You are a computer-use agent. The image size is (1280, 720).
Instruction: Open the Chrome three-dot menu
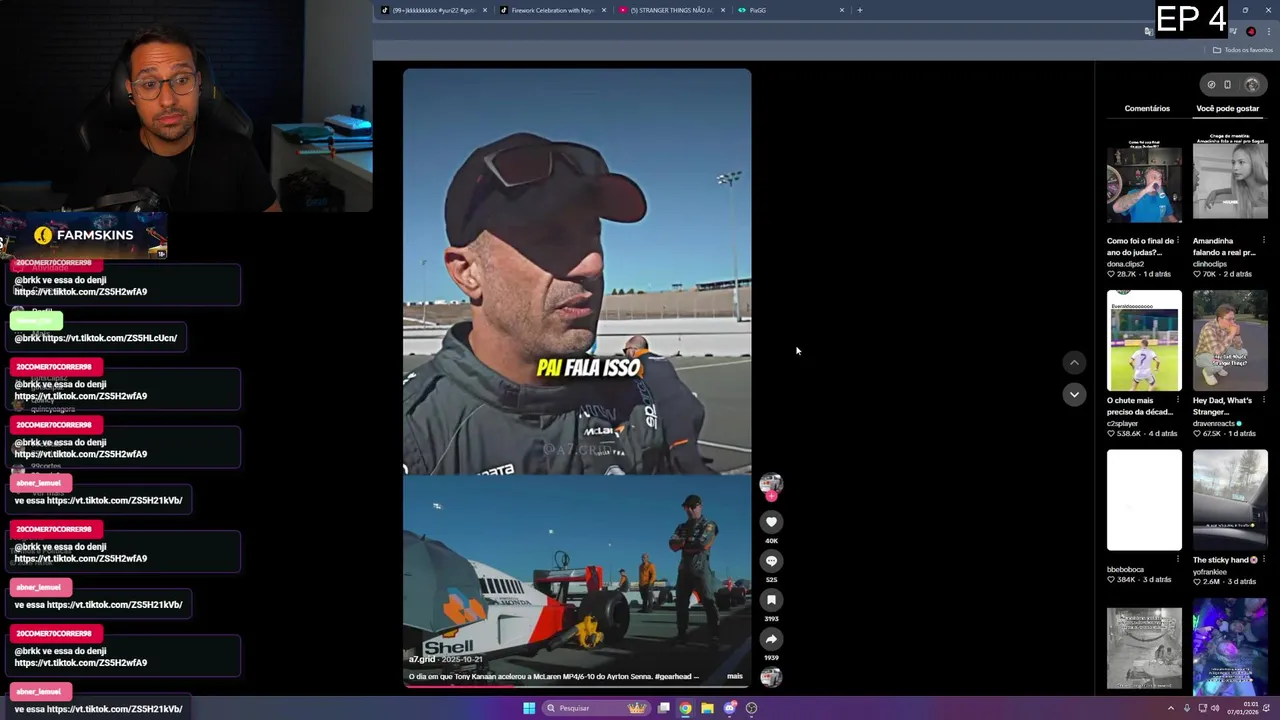pos(1269,32)
